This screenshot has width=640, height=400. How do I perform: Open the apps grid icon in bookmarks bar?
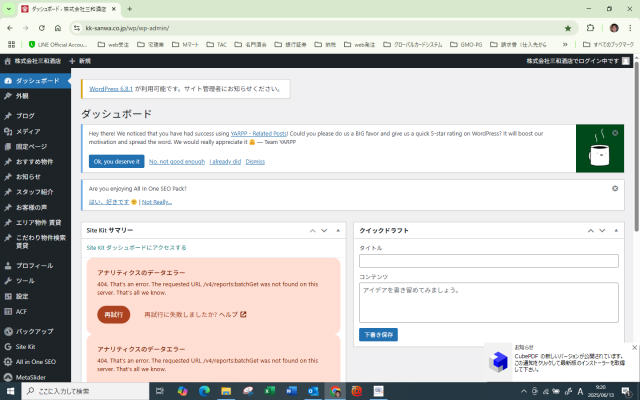click(11, 44)
